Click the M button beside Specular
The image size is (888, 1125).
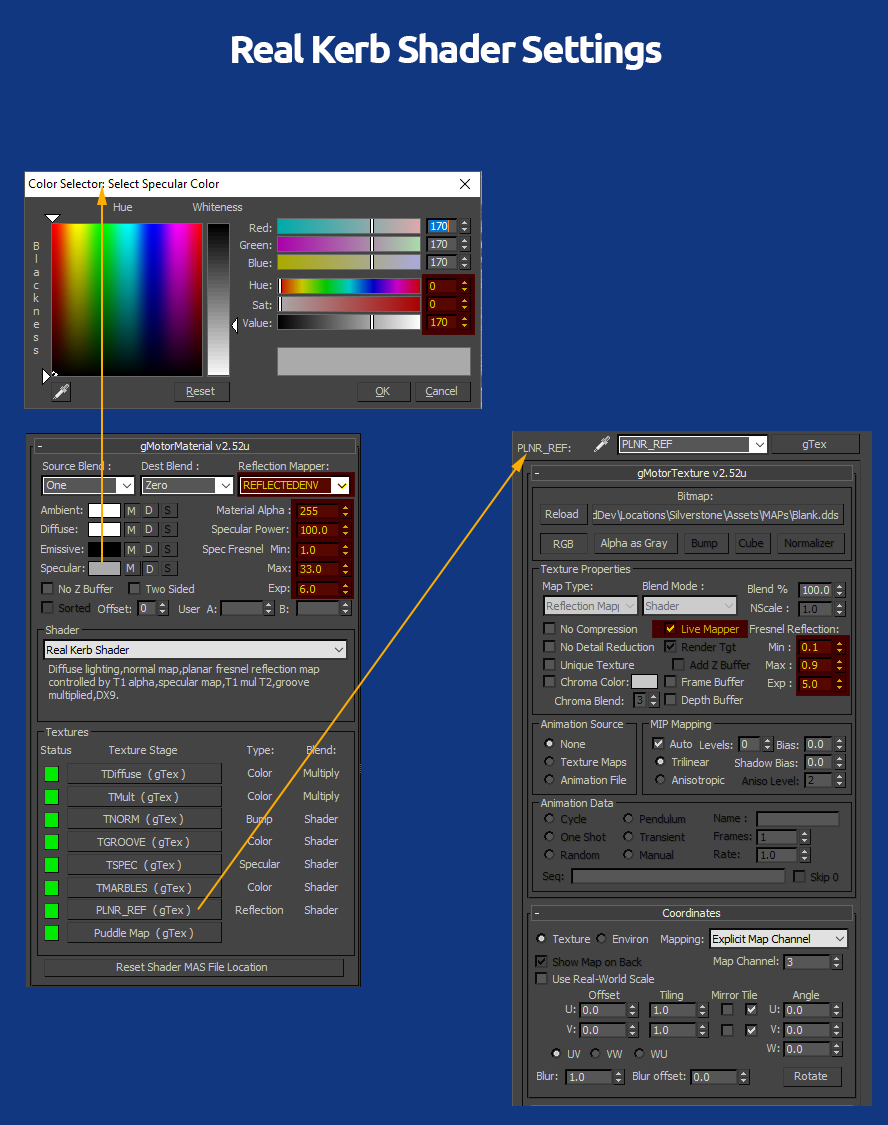[x=131, y=568]
